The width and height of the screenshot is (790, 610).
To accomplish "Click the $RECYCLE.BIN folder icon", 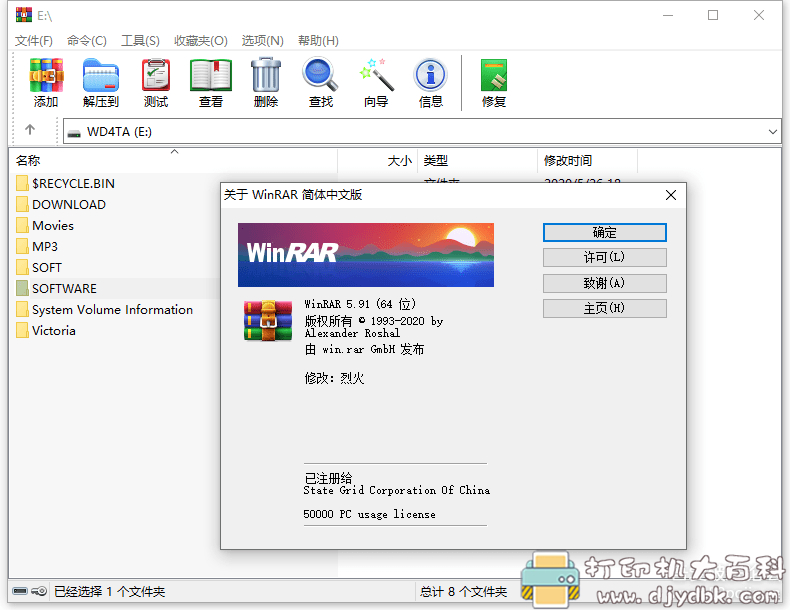I will [x=22, y=183].
